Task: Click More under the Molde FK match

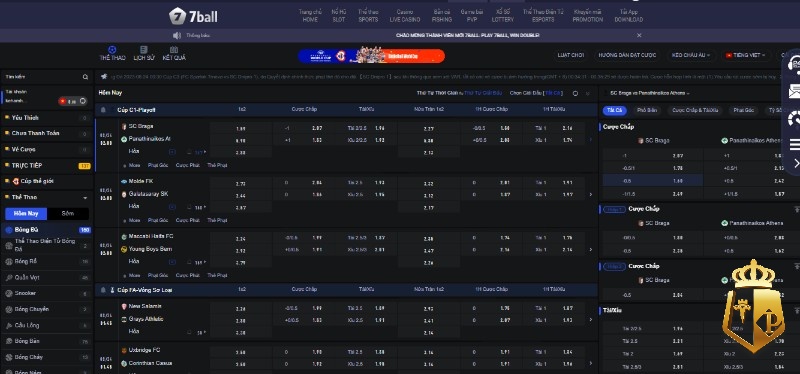Action: point(134,220)
